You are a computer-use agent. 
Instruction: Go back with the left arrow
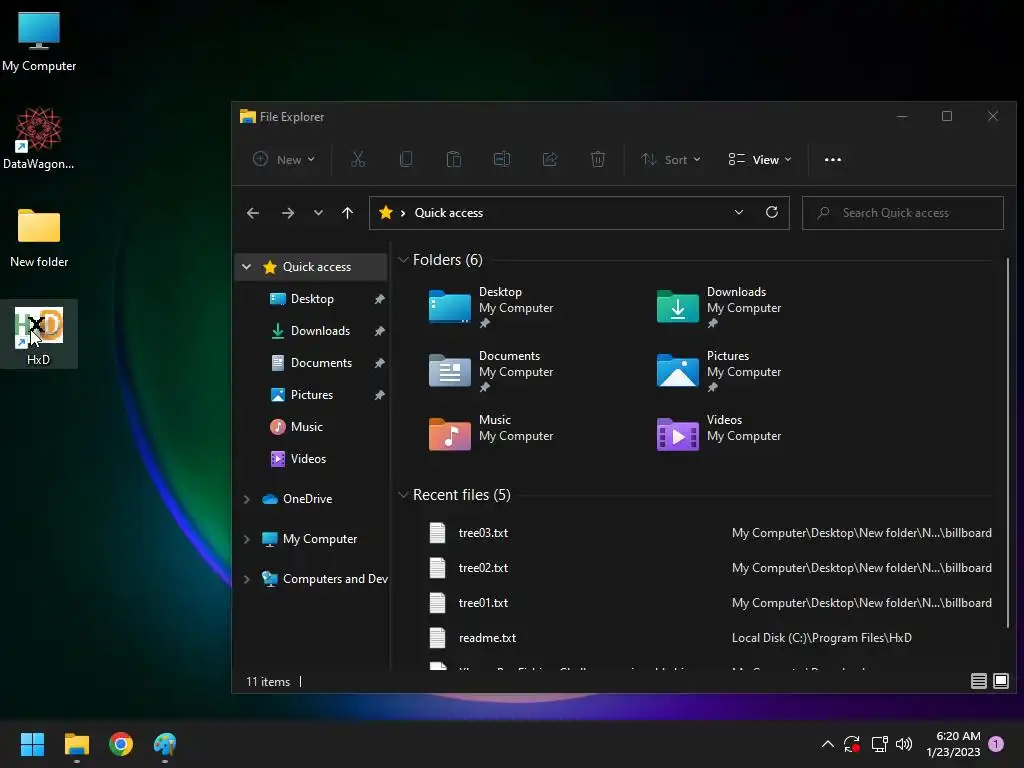253,213
